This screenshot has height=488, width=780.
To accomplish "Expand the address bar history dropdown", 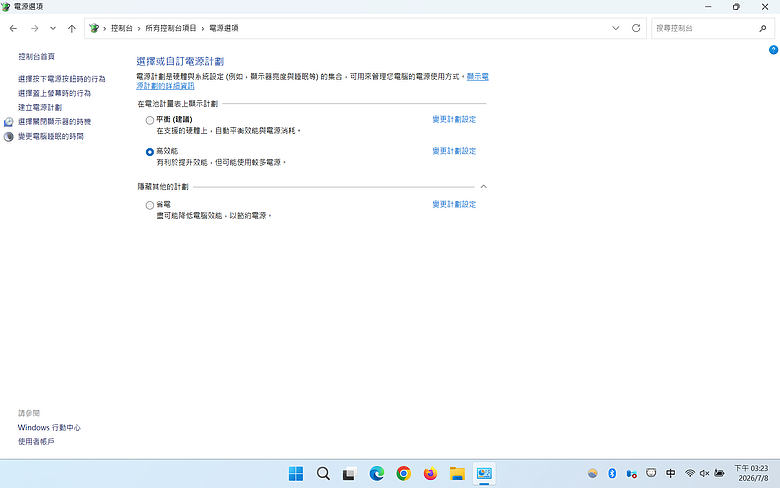I will click(x=615, y=28).
